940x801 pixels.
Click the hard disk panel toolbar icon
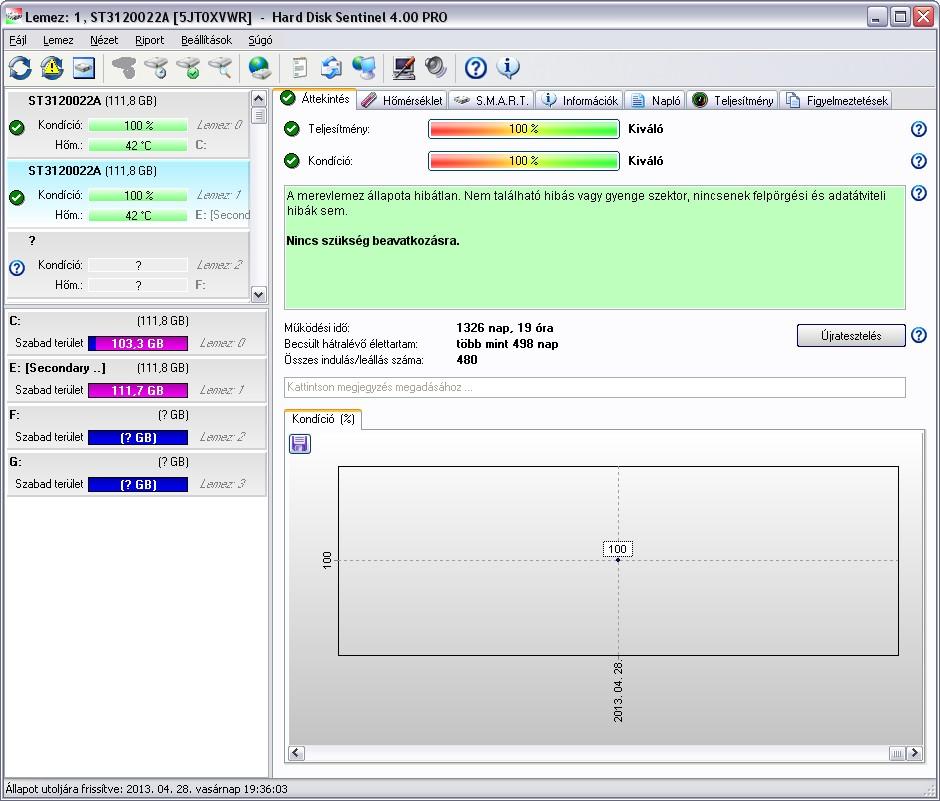tap(84, 68)
